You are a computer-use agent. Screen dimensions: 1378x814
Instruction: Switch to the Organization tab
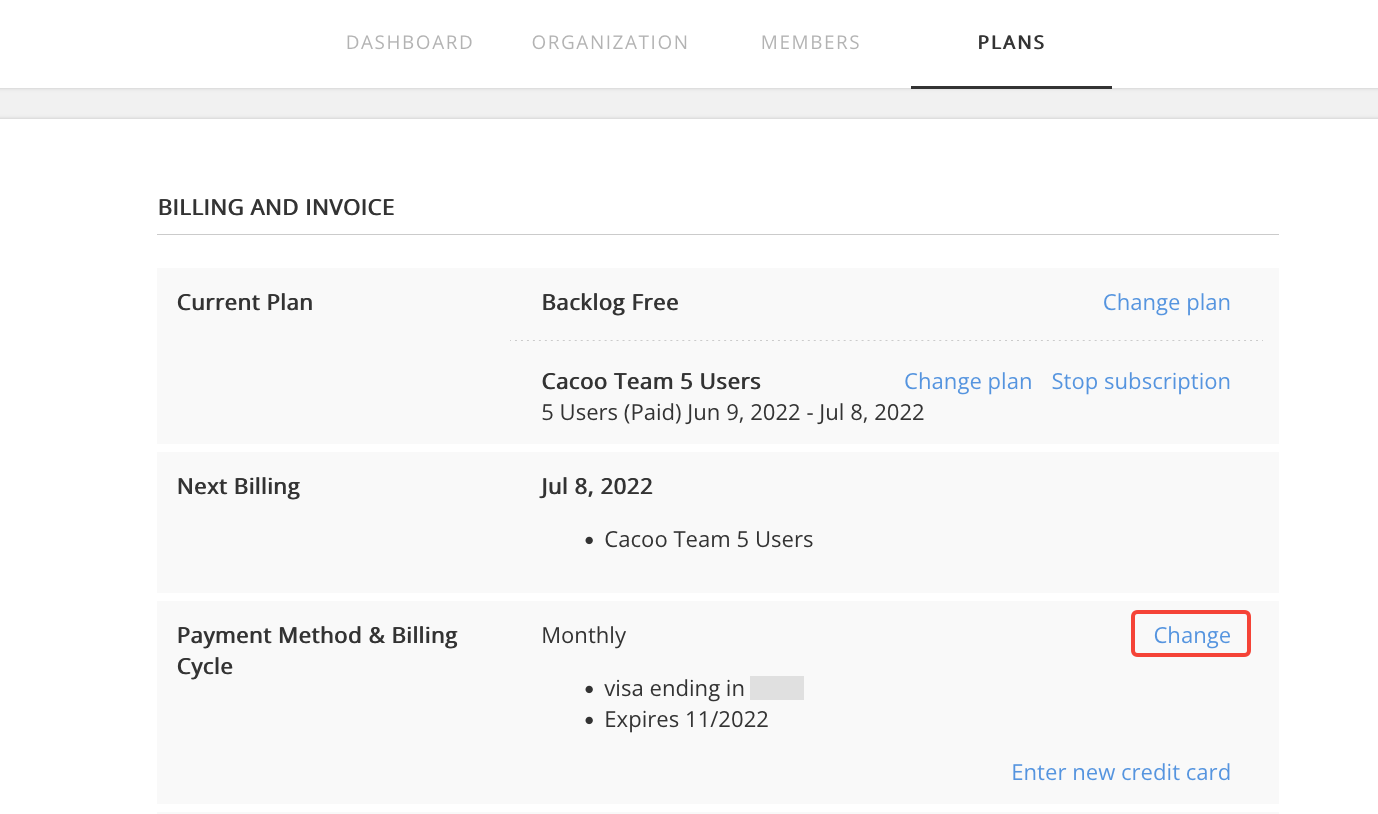[610, 43]
